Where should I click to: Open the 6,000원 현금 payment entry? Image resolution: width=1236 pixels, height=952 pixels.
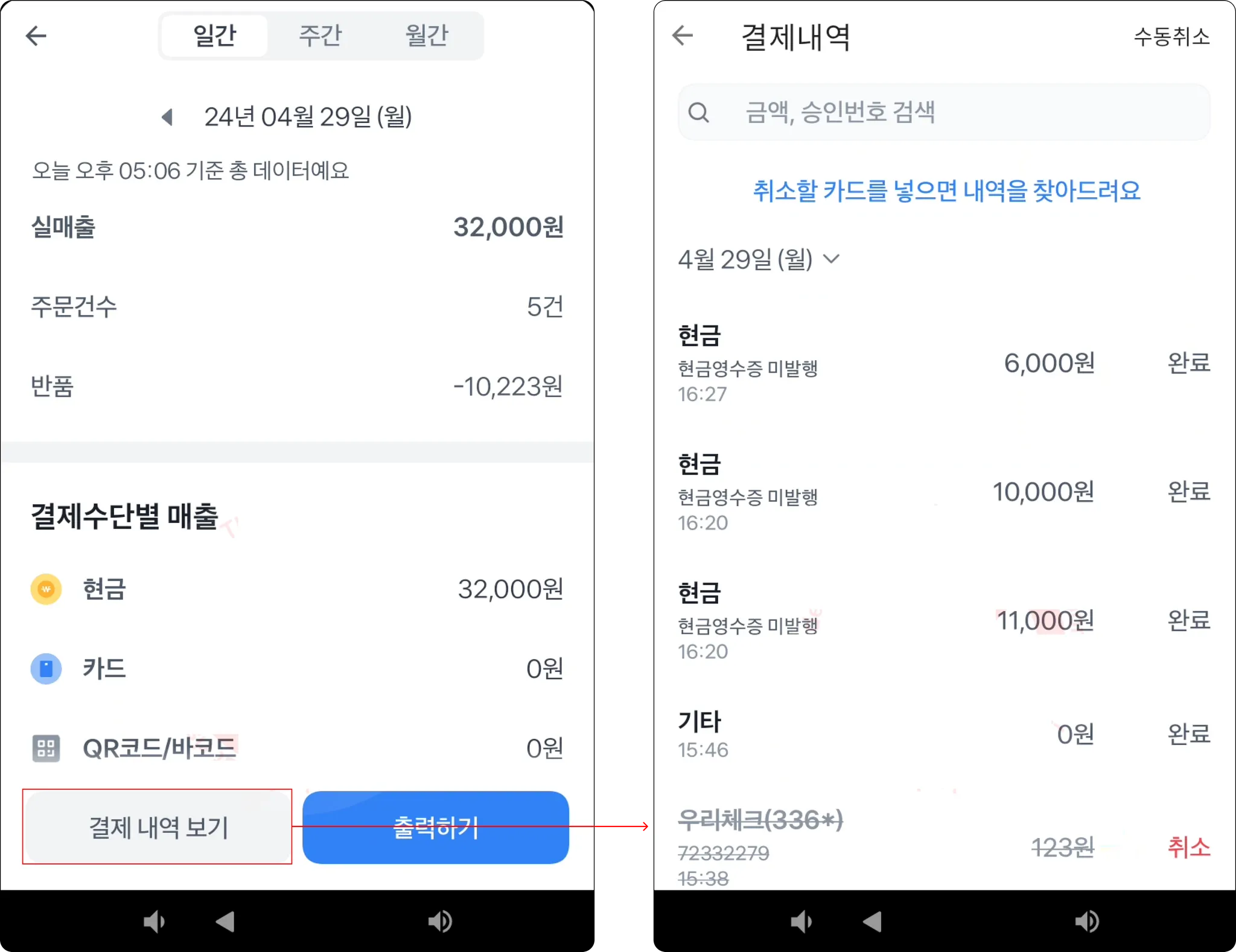coord(944,364)
